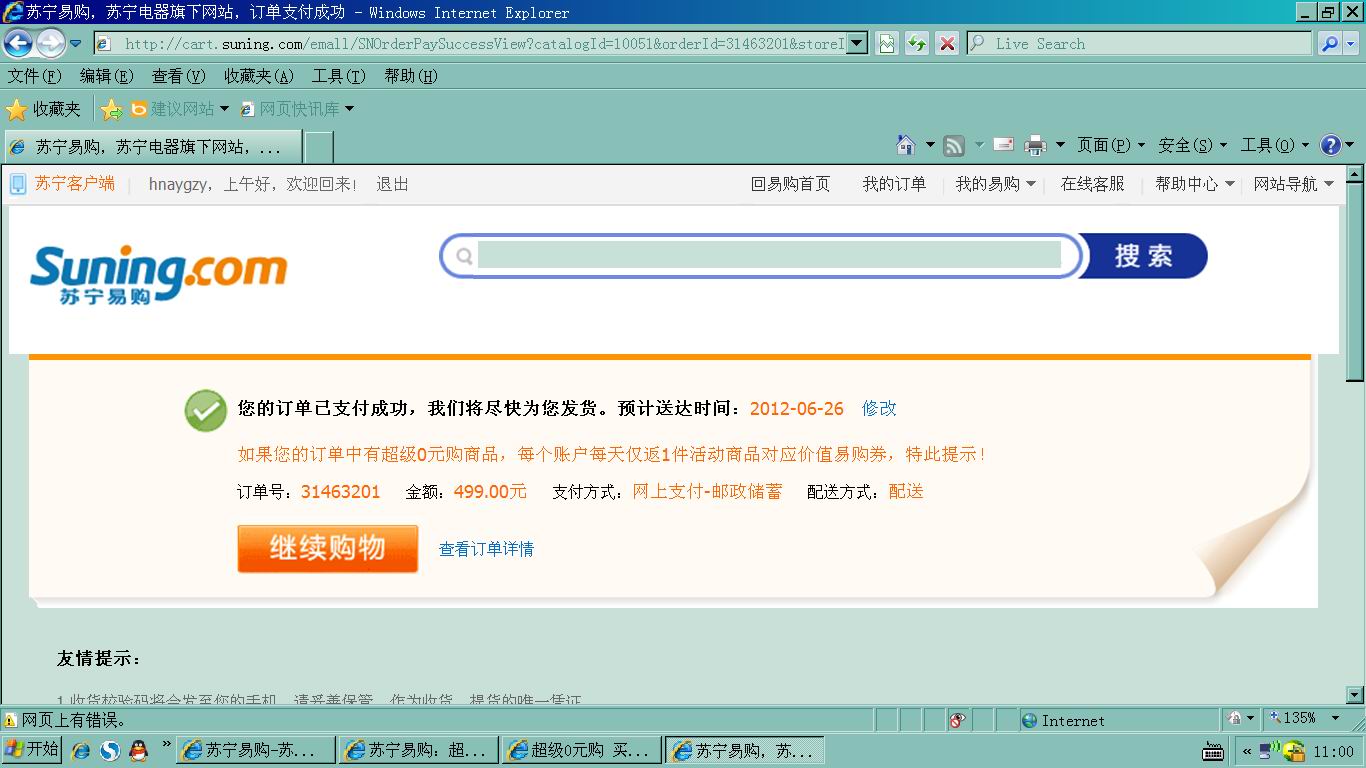Select the 苏宁易购 browser tab
This screenshot has width=1366, height=768.
pos(152,147)
